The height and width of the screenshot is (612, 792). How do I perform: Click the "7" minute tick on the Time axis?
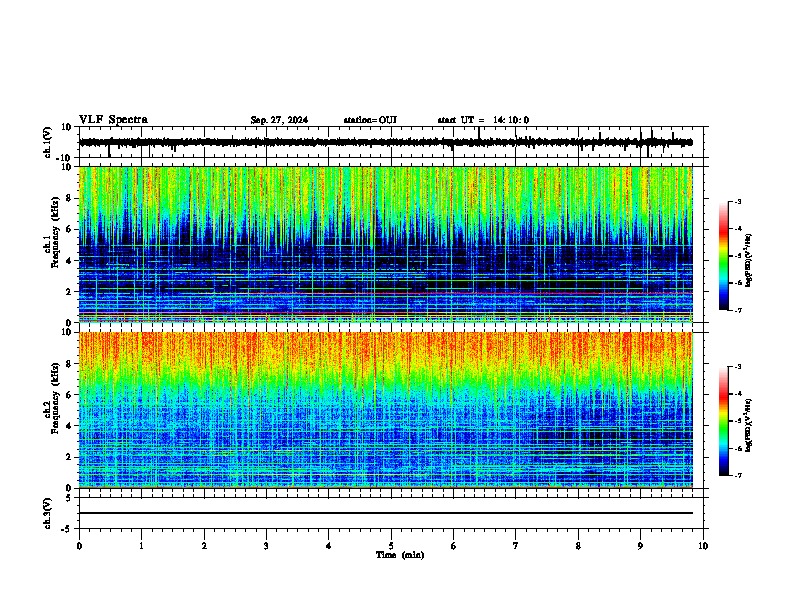click(516, 546)
